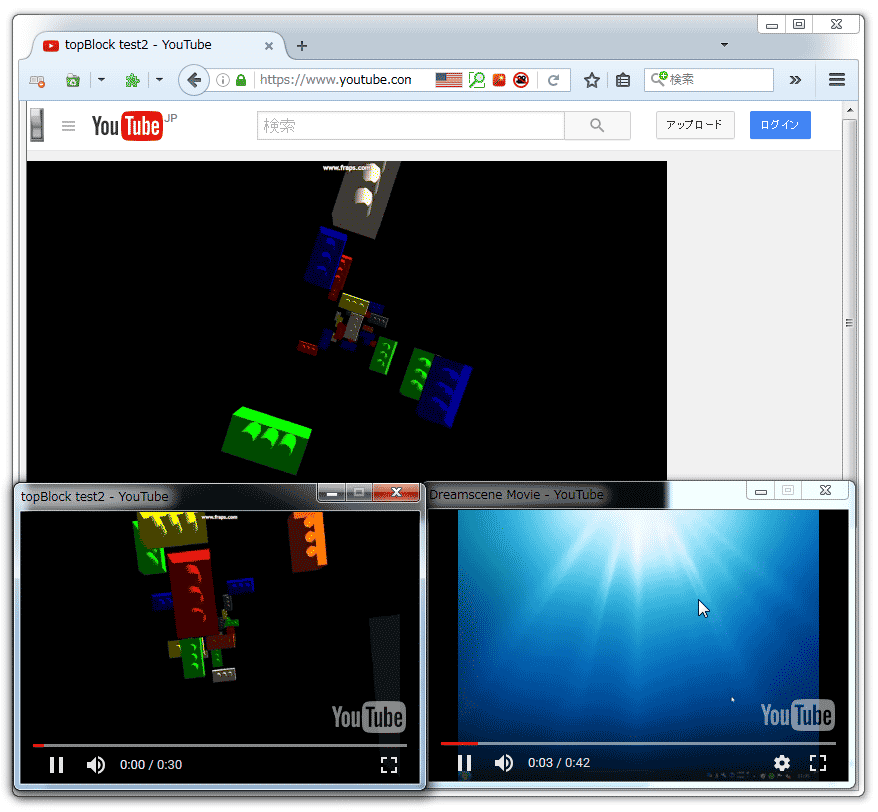
Task: Click the red prohibited-circle icon in the address bar
Action: pos(521,80)
